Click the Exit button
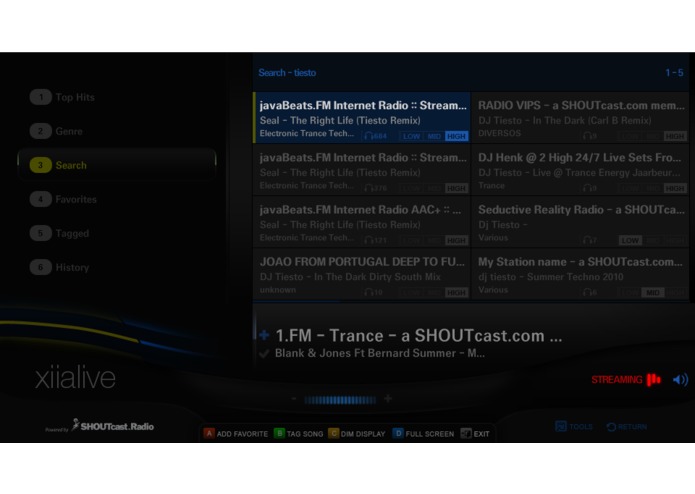Screen dimensions: 695x494 475,433
